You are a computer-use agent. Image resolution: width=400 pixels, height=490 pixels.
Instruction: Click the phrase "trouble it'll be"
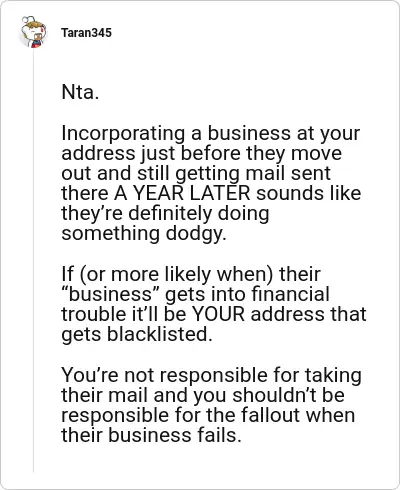coord(124,314)
